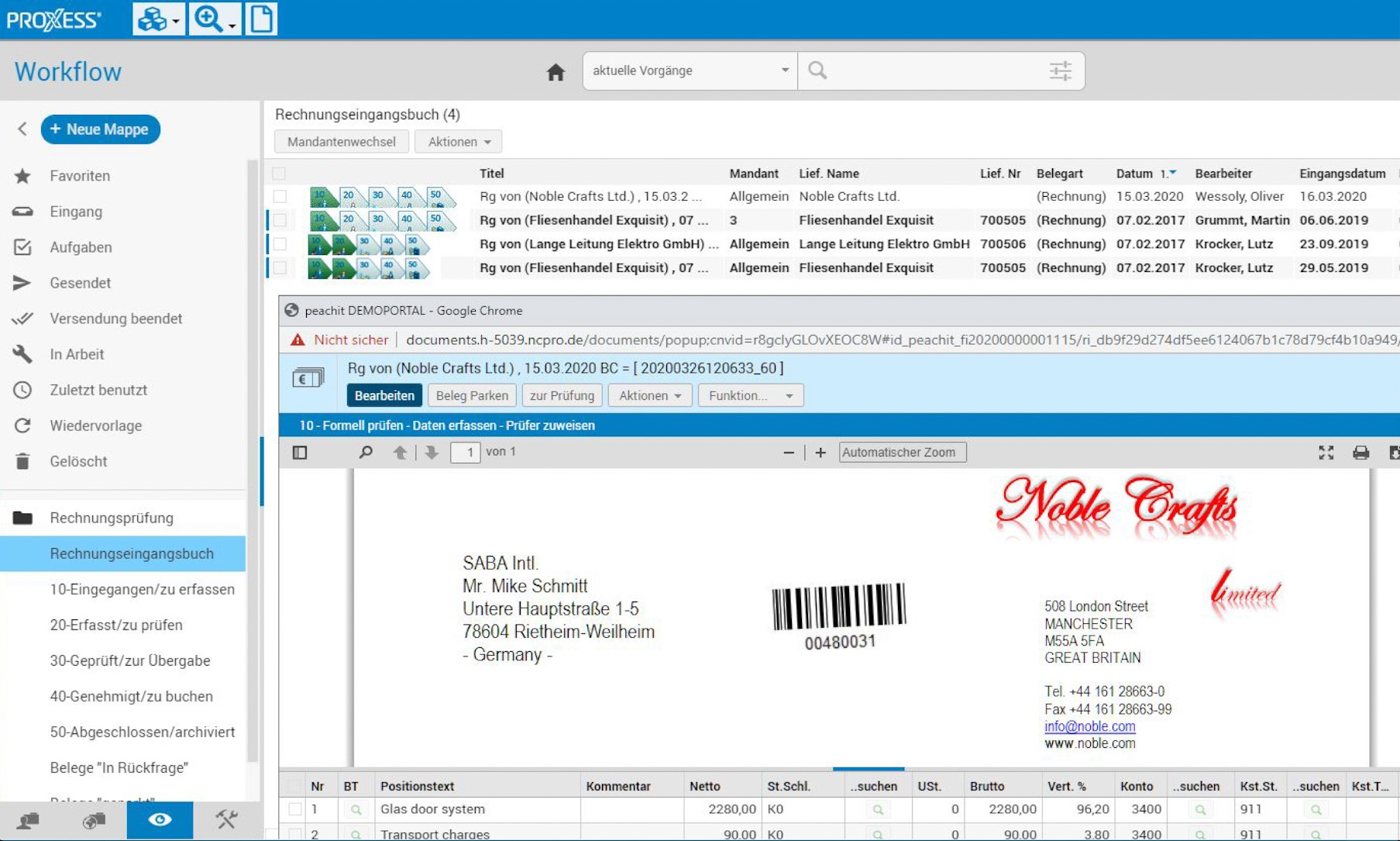This screenshot has width=1400, height=841.
Task: Go to the home icon
Action: click(x=556, y=72)
